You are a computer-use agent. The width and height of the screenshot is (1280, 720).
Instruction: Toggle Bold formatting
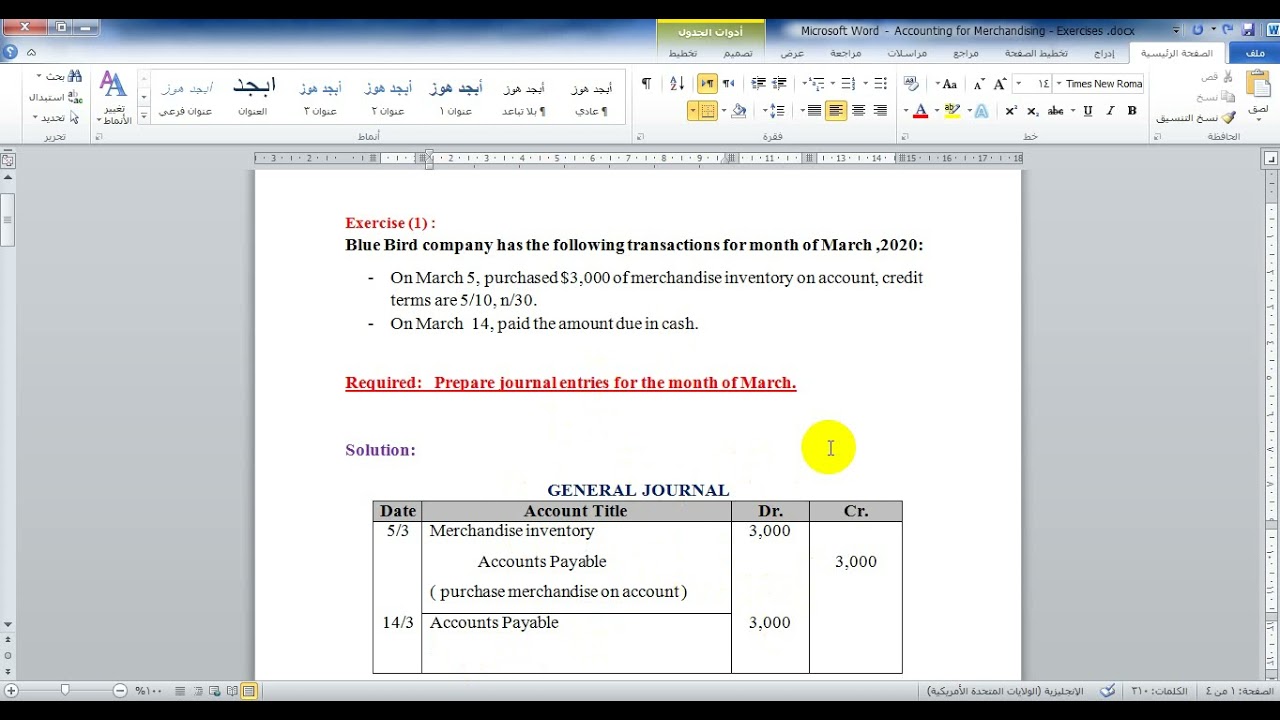pos(1132,111)
